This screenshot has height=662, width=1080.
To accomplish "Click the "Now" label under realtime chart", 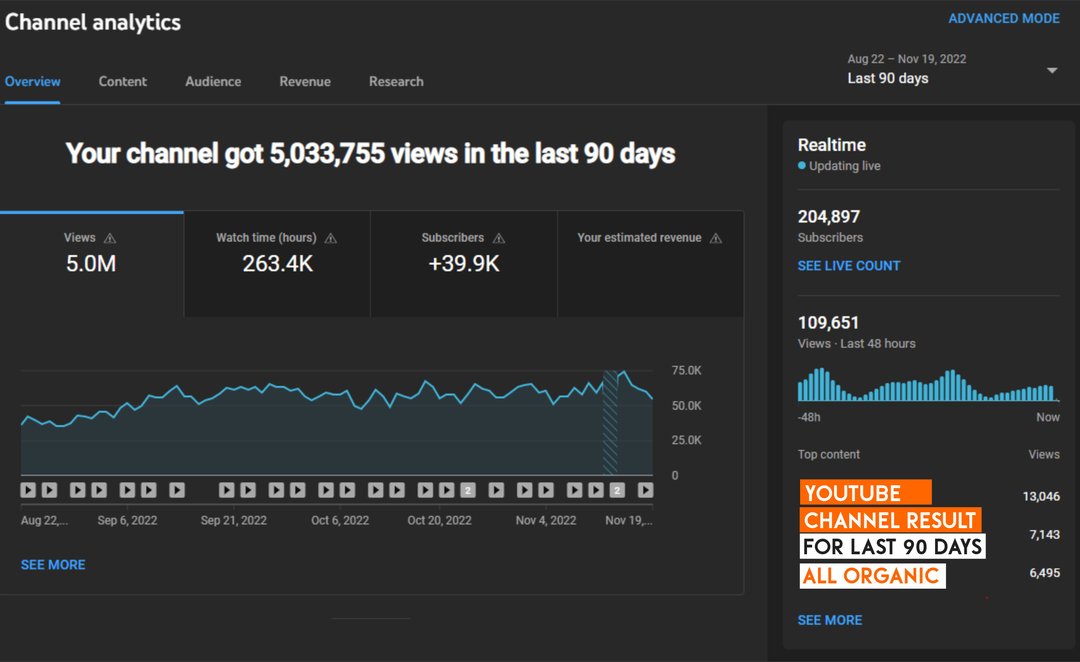I will pyautogui.click(x=1048, y=417).
